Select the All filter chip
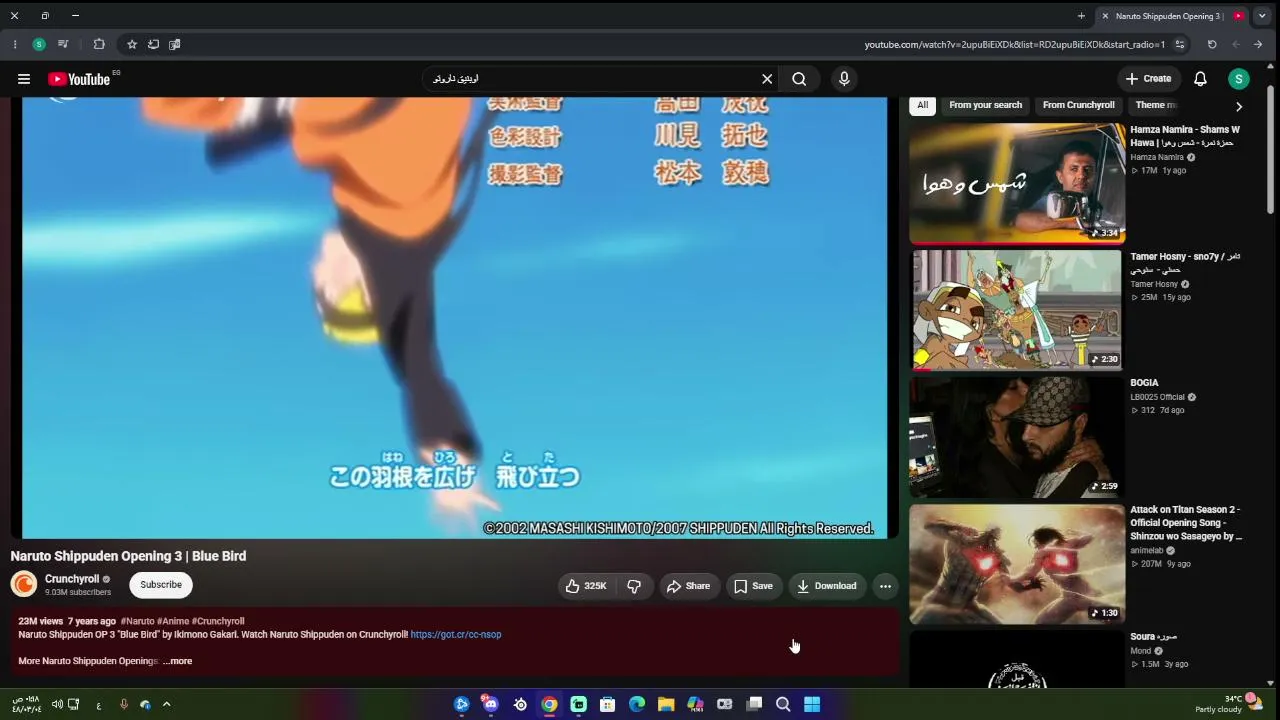This screenshot has width=1280, height=720. click(923, 105)
